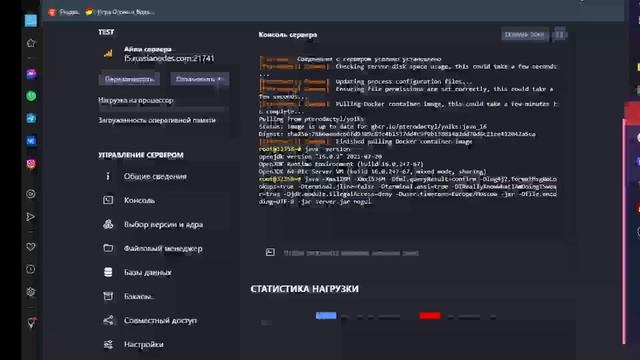The image size is (640, 360).
Task: Open bookmarks heart icon in sidebar
Action: coord(31,247)
